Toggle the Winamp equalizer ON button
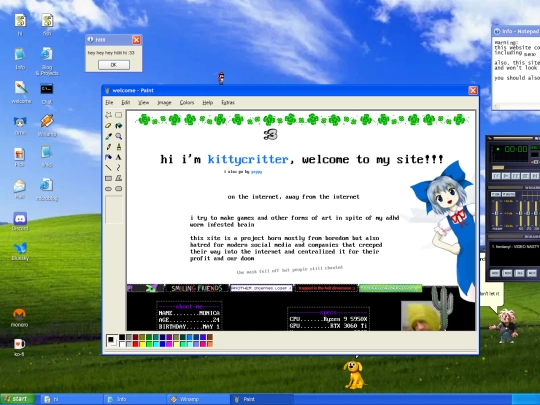This screenshot has width=540, height=405. pos(496,195)
